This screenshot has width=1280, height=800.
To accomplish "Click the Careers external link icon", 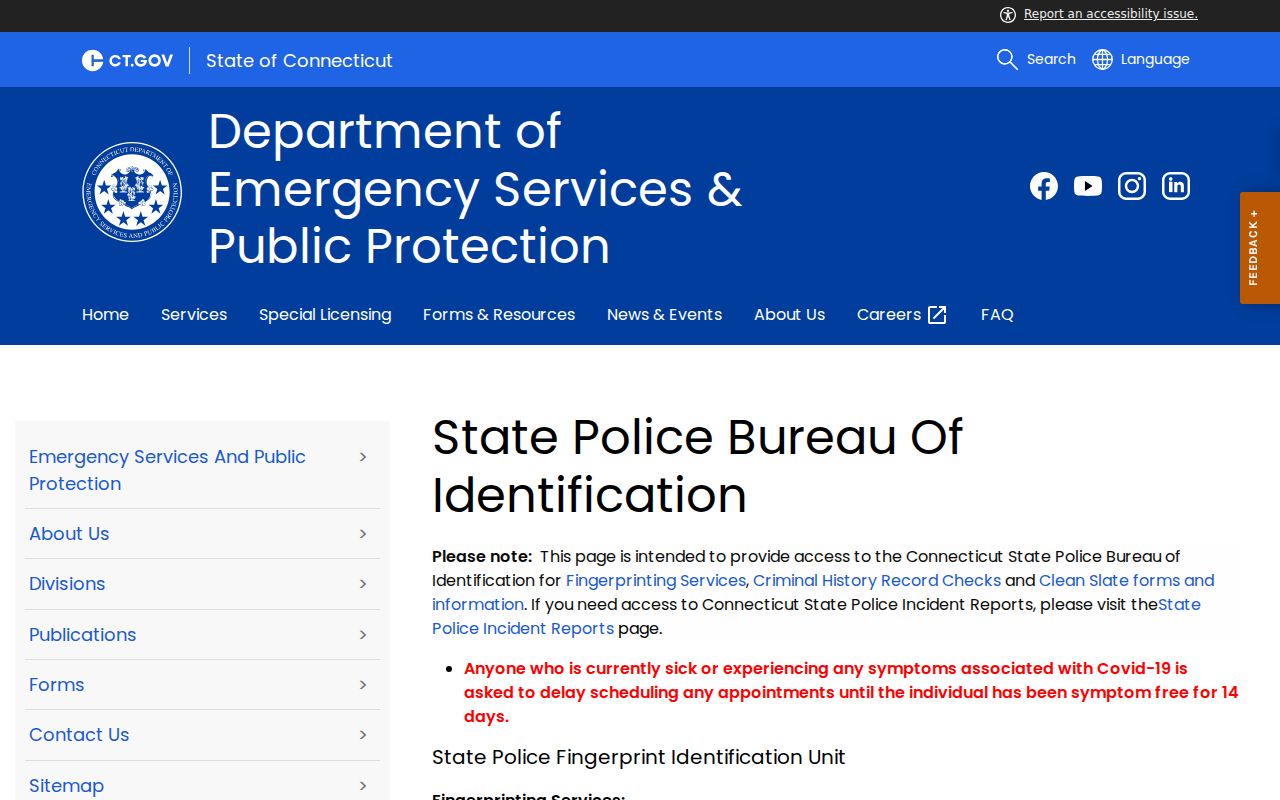I will pos(937,315).
